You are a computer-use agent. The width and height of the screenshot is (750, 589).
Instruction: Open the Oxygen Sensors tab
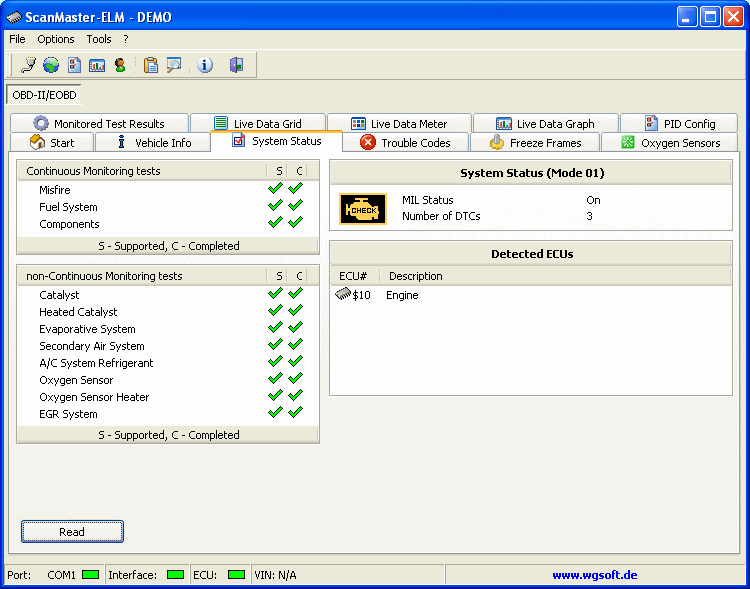coord(671,143)
